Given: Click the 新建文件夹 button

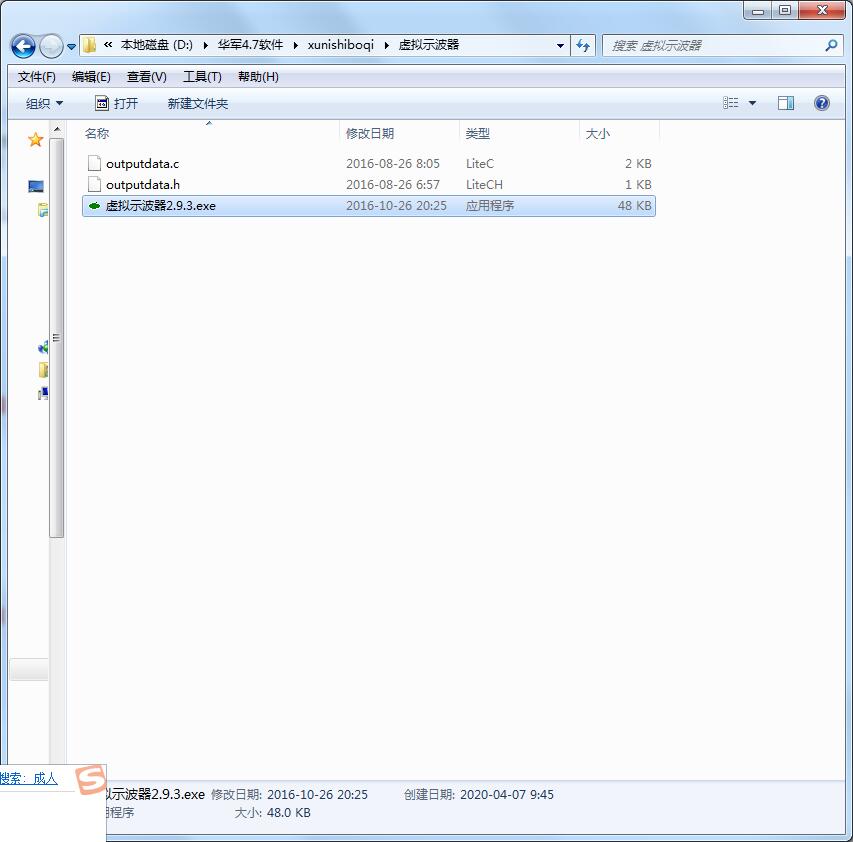Looking at the screenshot, I should point(197,103).
